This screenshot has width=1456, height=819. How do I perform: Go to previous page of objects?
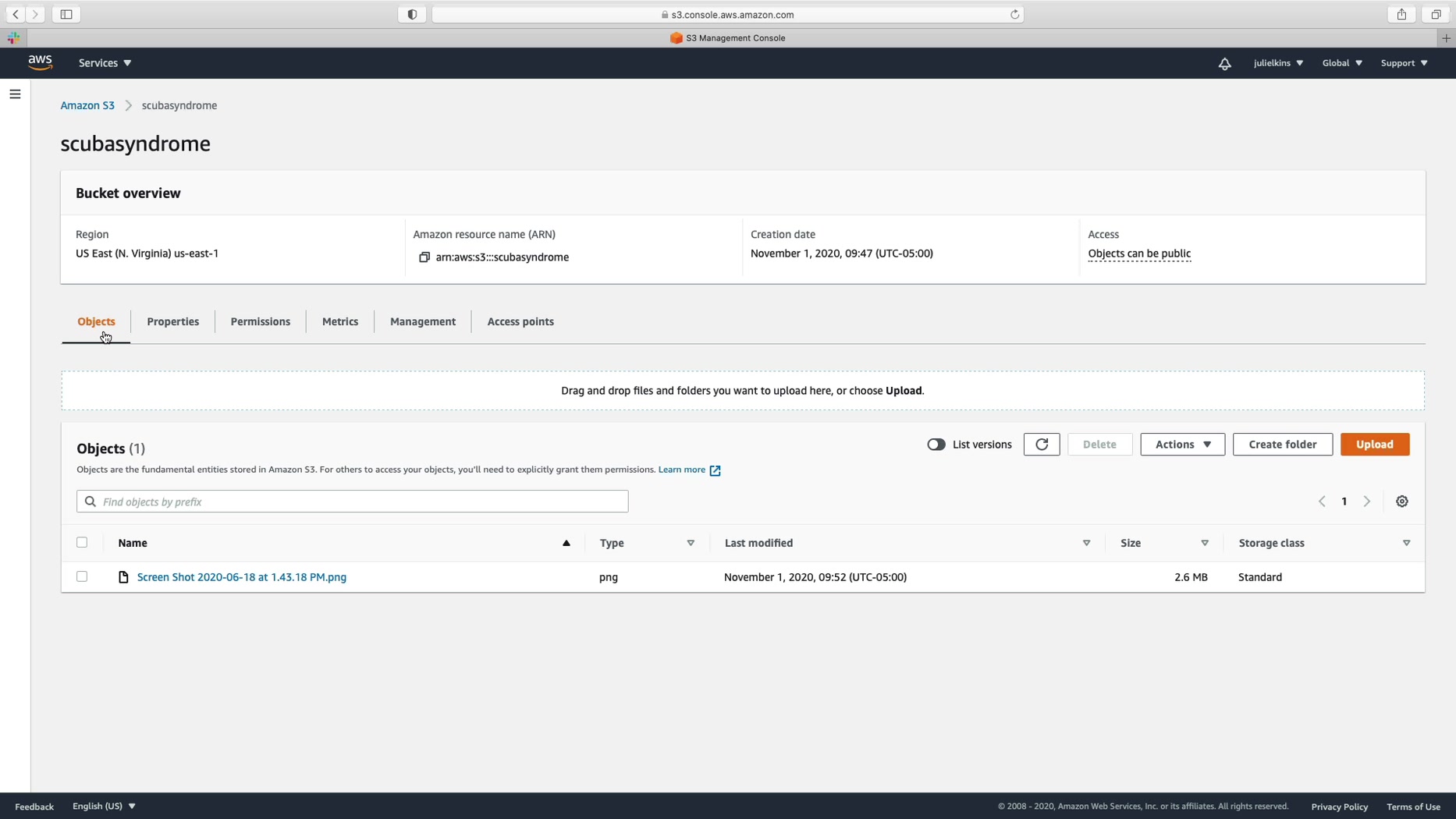pyautogui.click(x=1322, y=502)
